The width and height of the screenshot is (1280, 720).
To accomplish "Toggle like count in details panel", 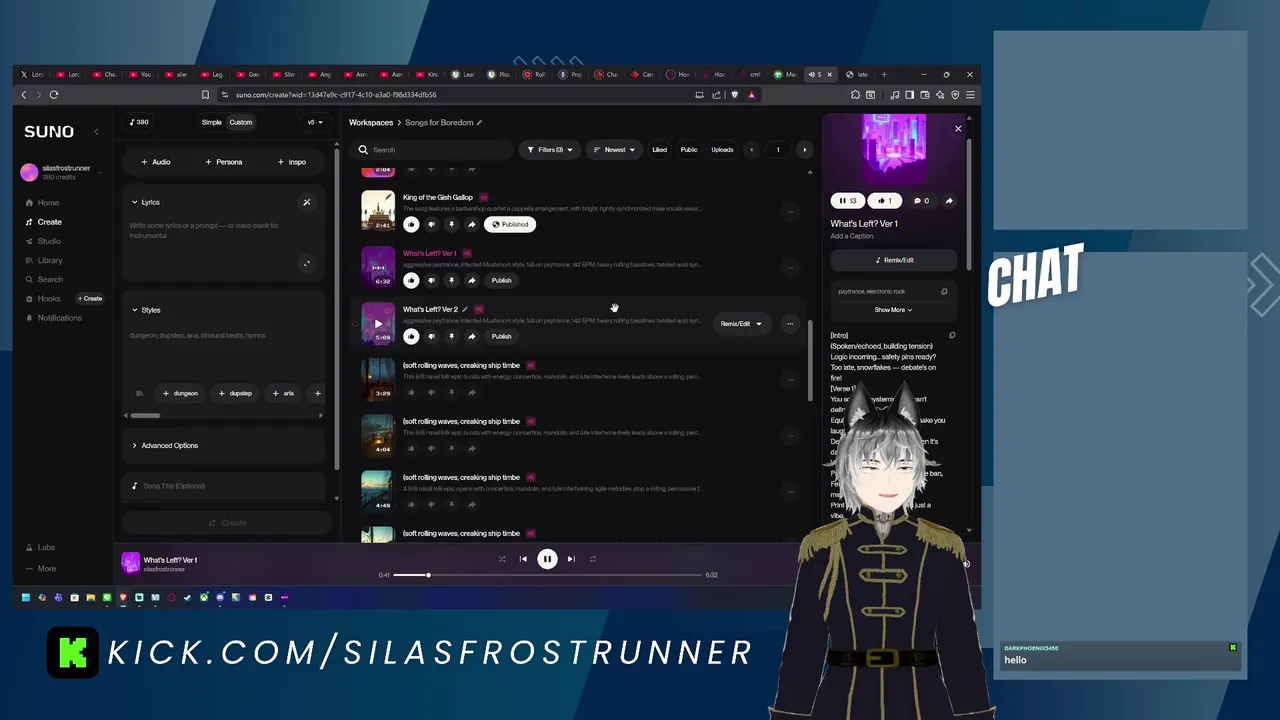I will (884, 201).
